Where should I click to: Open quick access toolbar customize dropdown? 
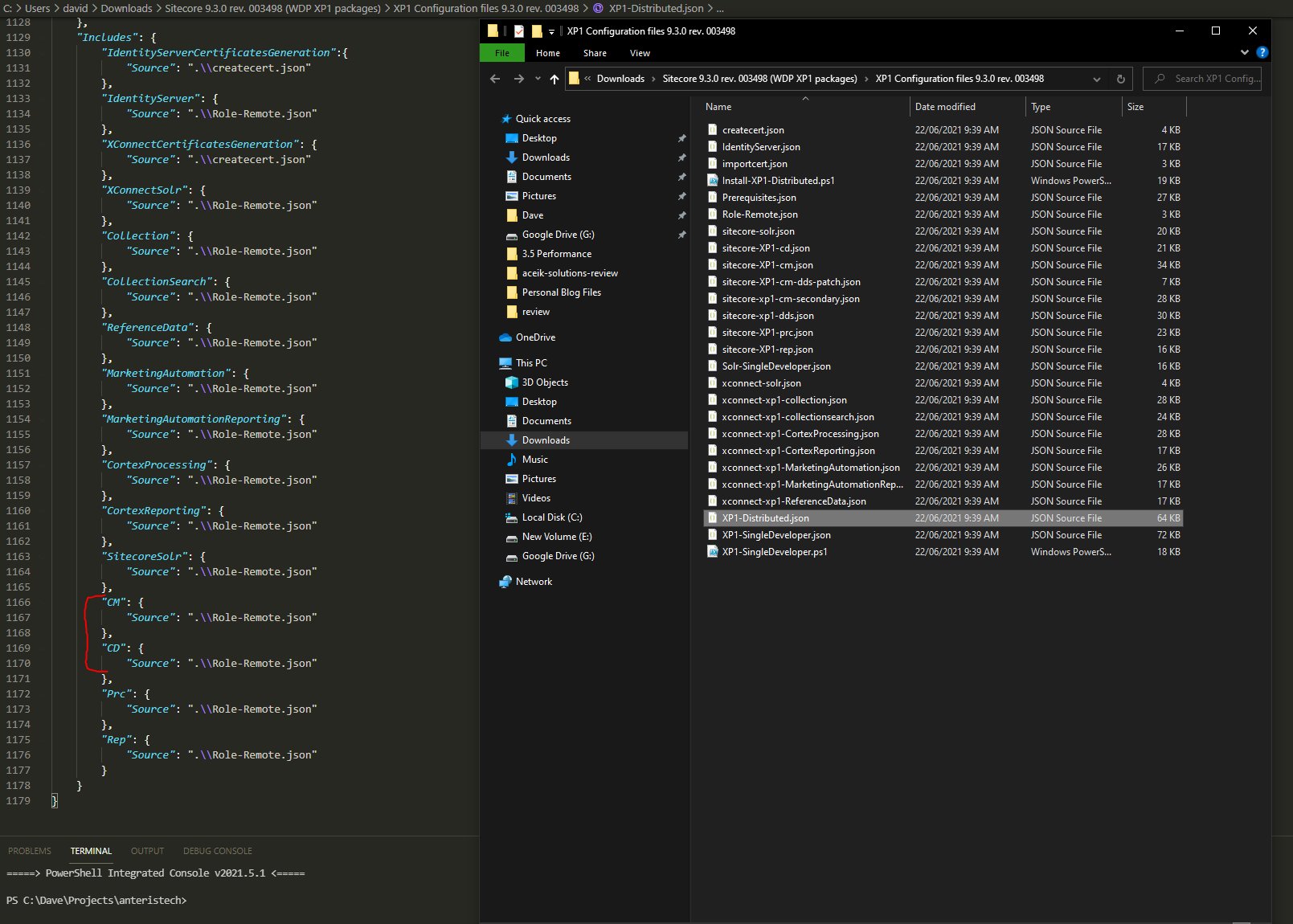pos(551,32)
